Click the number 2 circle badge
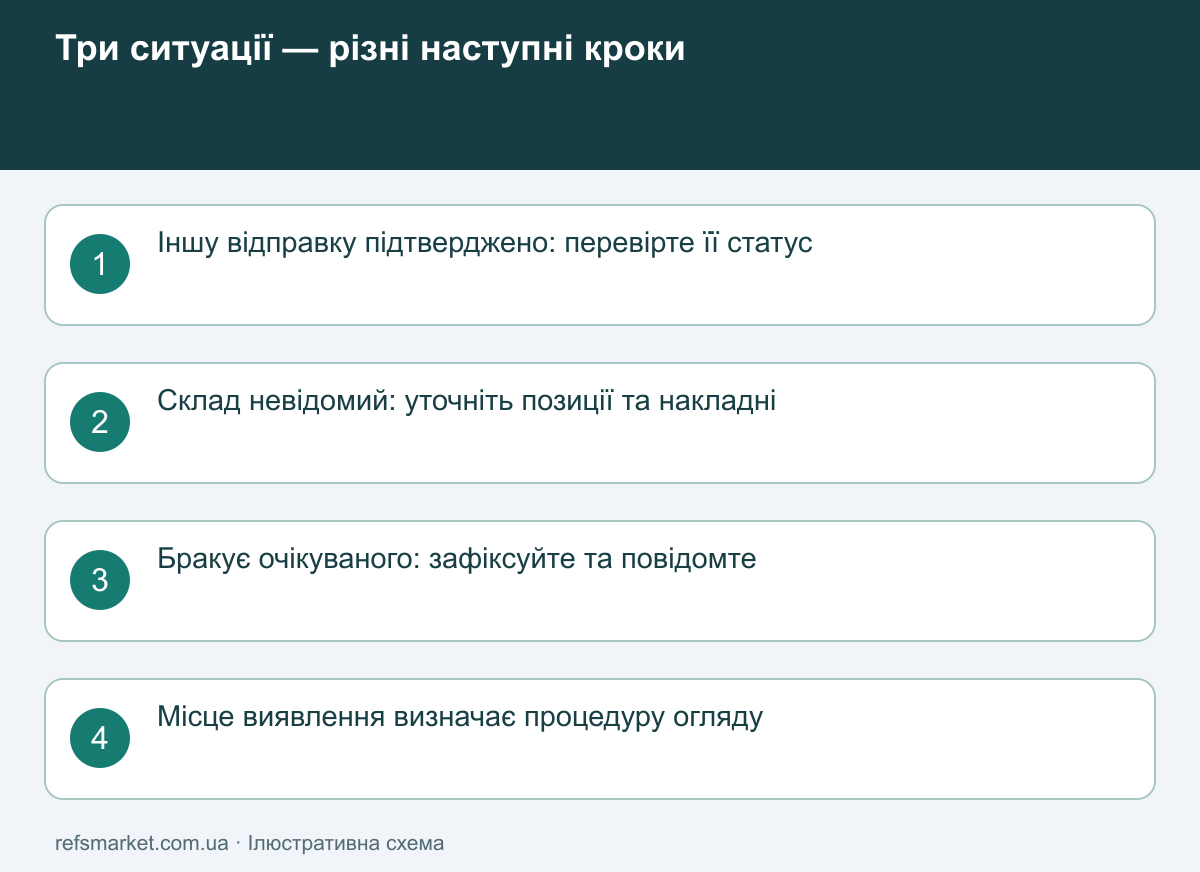1200x872 pixels. (100, 422)
